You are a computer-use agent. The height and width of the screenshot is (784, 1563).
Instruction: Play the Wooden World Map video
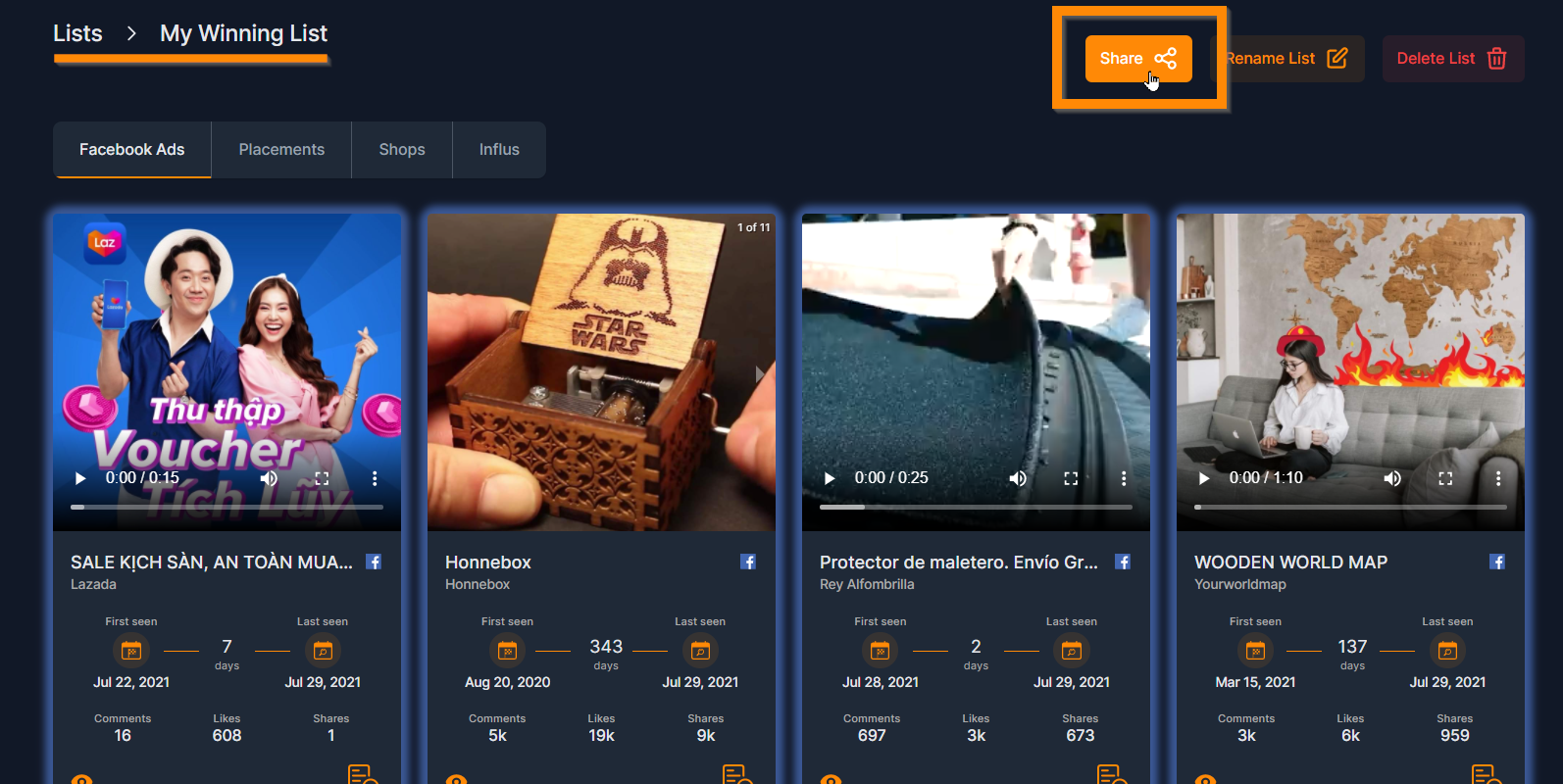[1204, 478]
